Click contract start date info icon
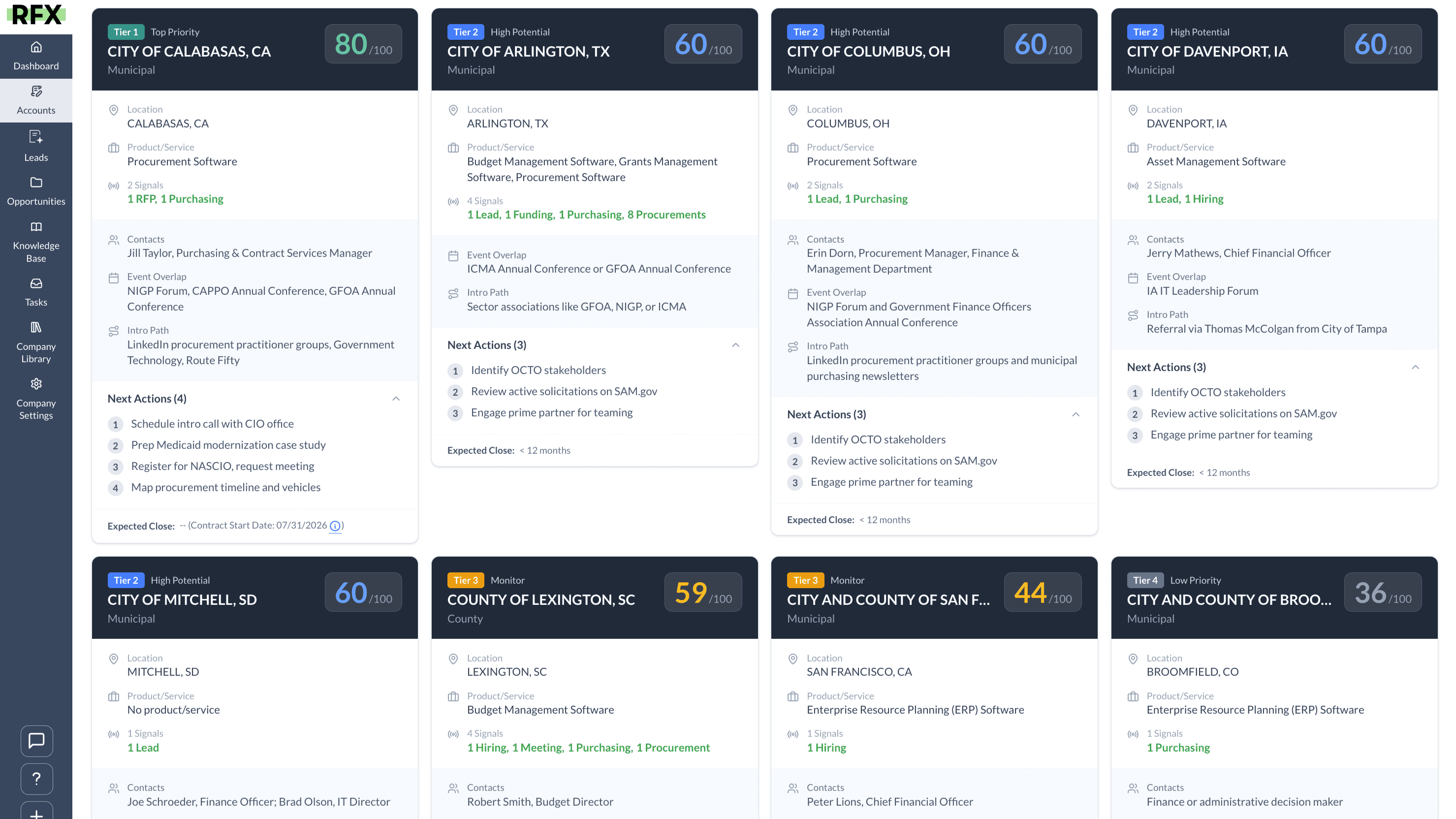The image size is (1456, 819). (x=335, y=526)
